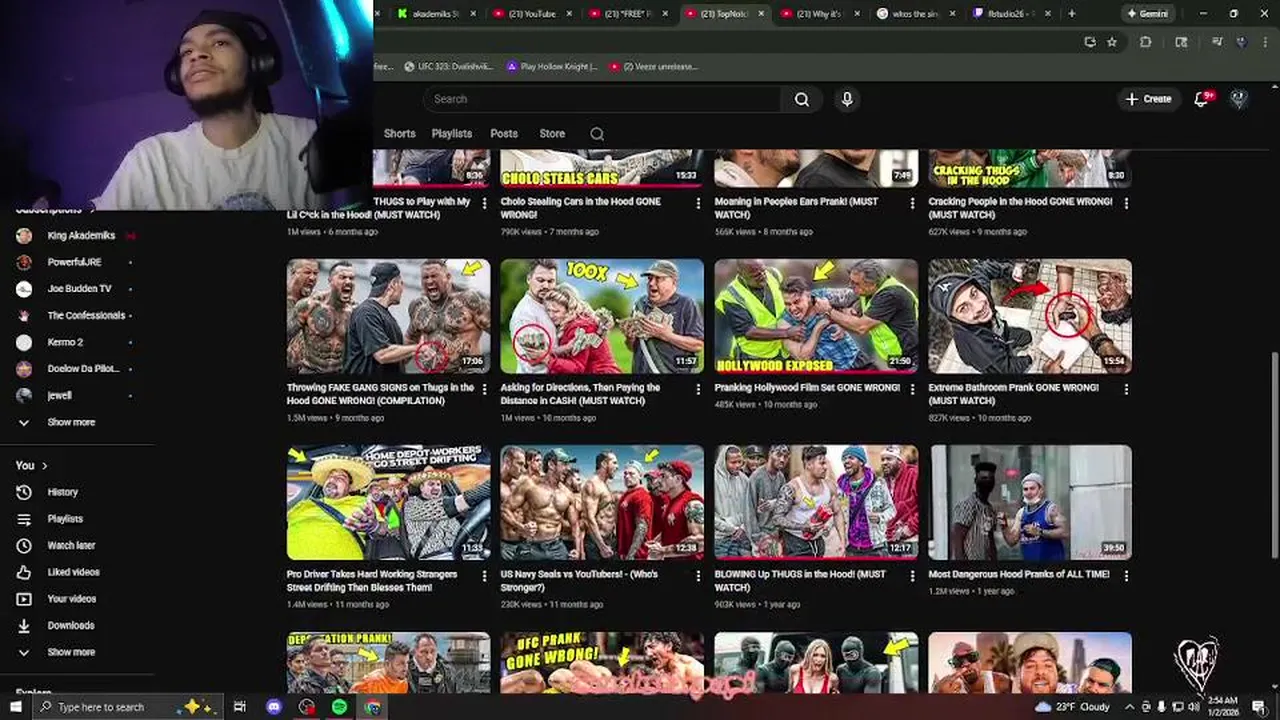1280x720 pixels.
Task: Switch to the Playlists channel tab
Action: click(x=452, y=134)
